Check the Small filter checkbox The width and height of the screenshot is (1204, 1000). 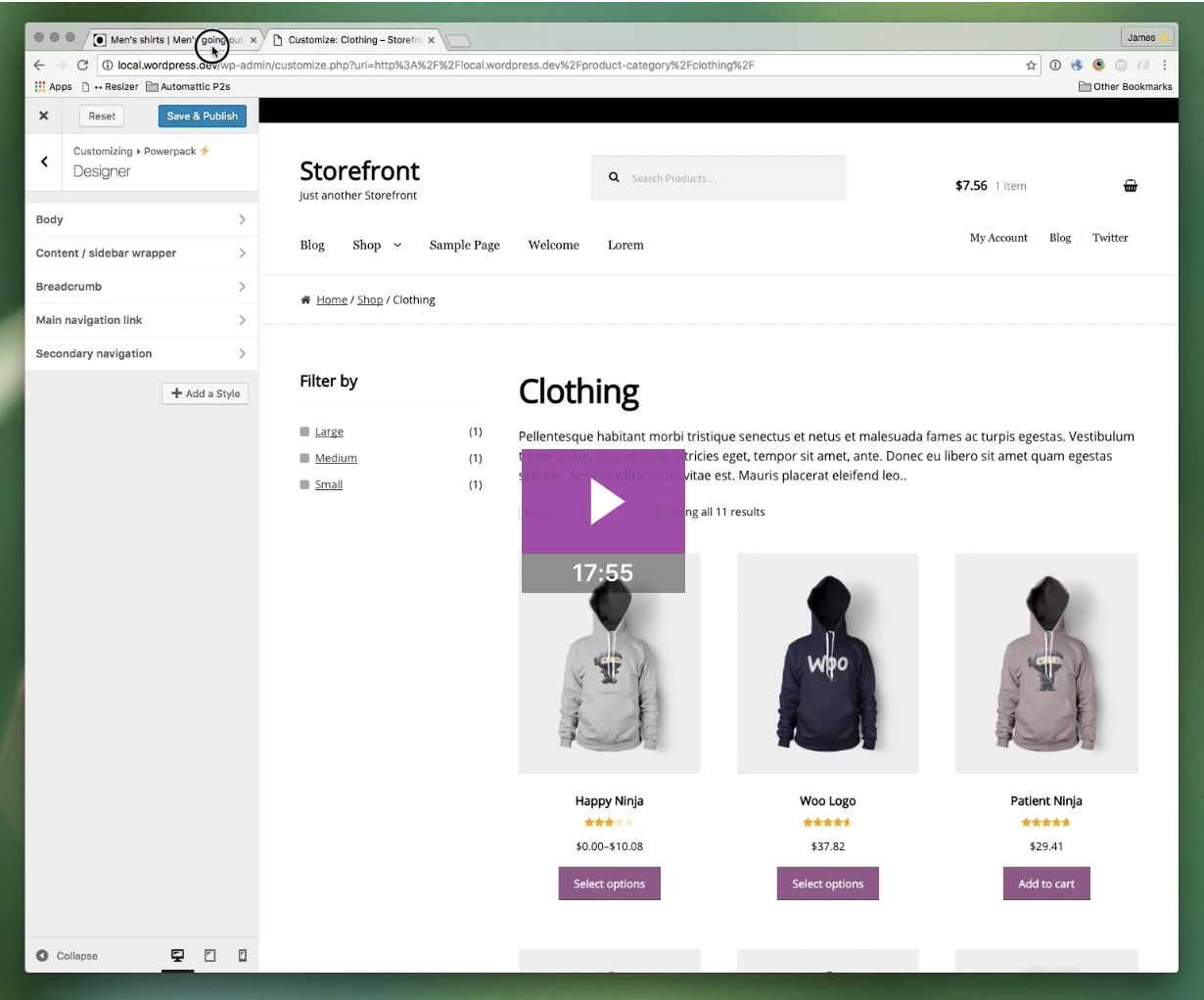[x=304, y=484]
